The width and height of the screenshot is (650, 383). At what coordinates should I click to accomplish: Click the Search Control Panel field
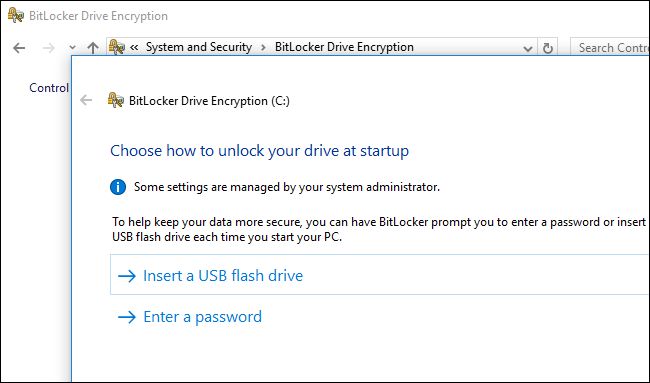click(610, 48)
